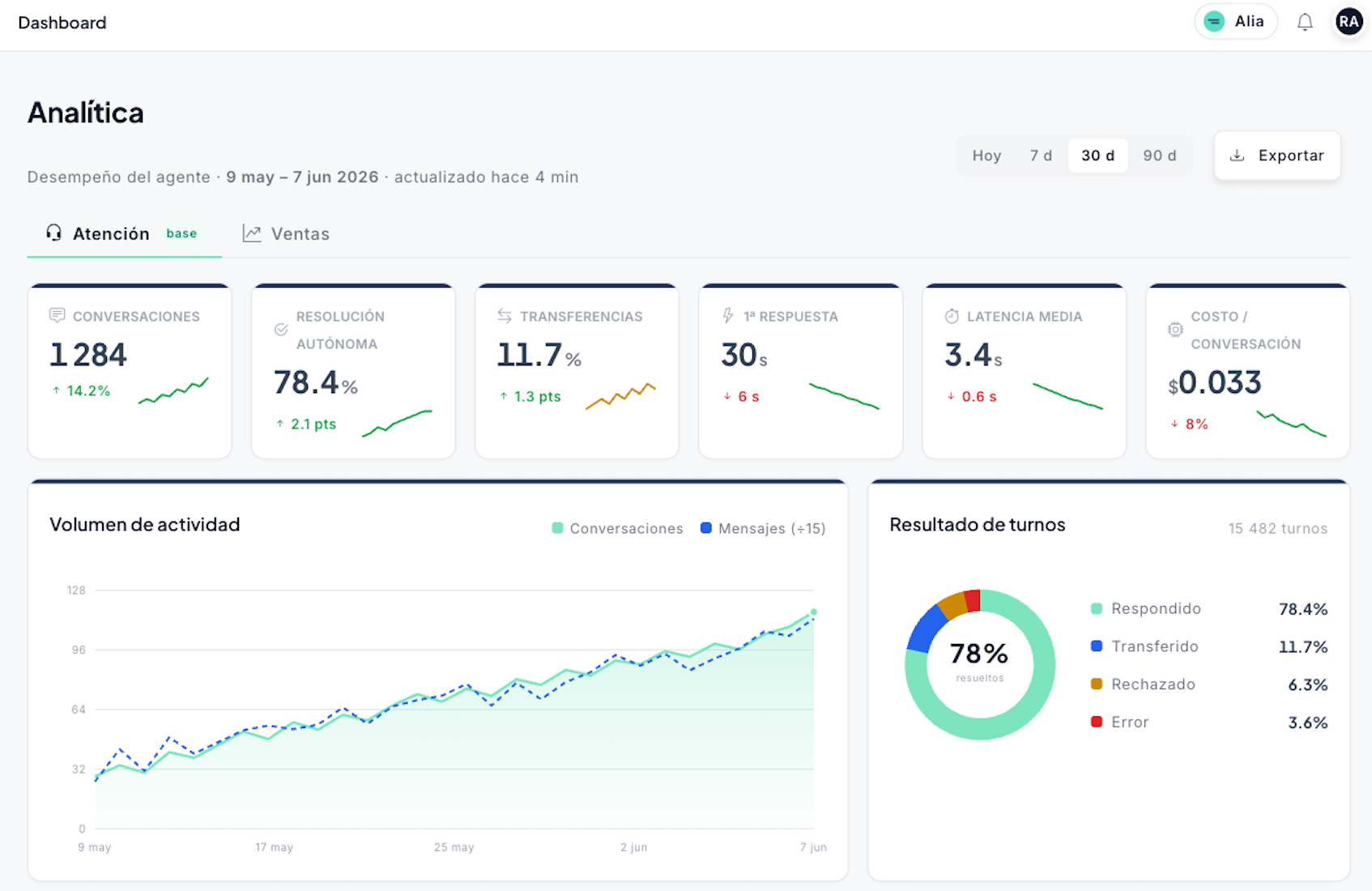The image size is (1372, 891).
Task: Click the 8% cost decrease indicator
Action: pyautogui.click(x=1189, y=424)
